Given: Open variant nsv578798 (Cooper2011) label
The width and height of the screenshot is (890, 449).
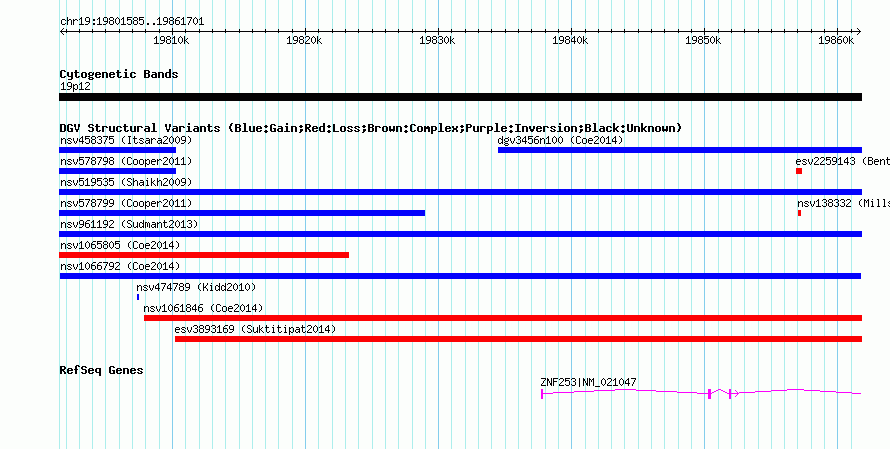Looking at the screenshot, I should (126, 162).
